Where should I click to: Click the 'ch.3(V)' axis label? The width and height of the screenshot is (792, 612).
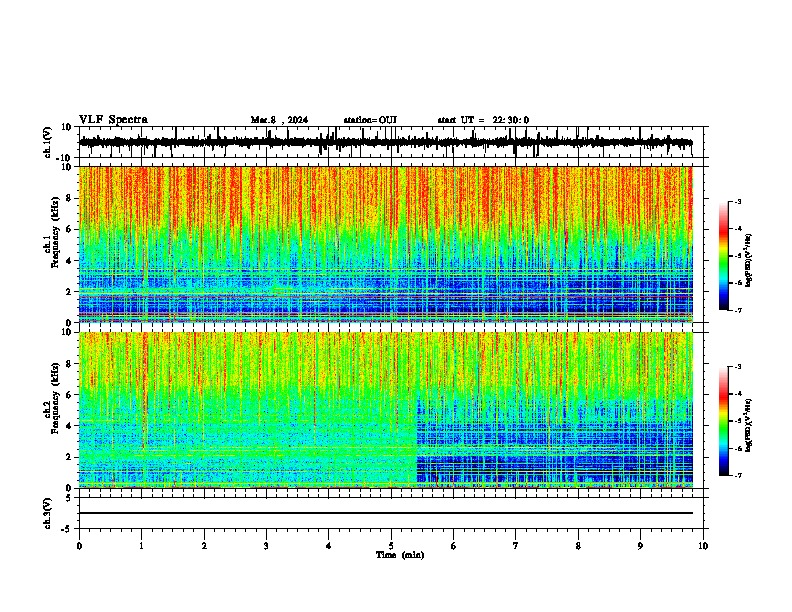tap(48, 513)
